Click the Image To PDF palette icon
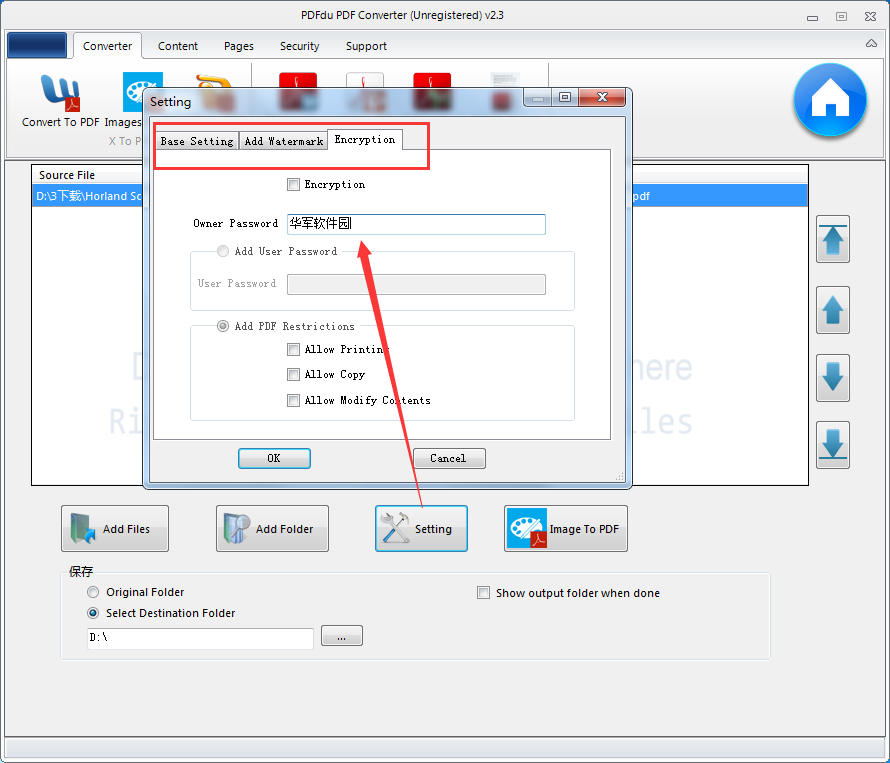The image size is (890, 763). pos(526,528)
